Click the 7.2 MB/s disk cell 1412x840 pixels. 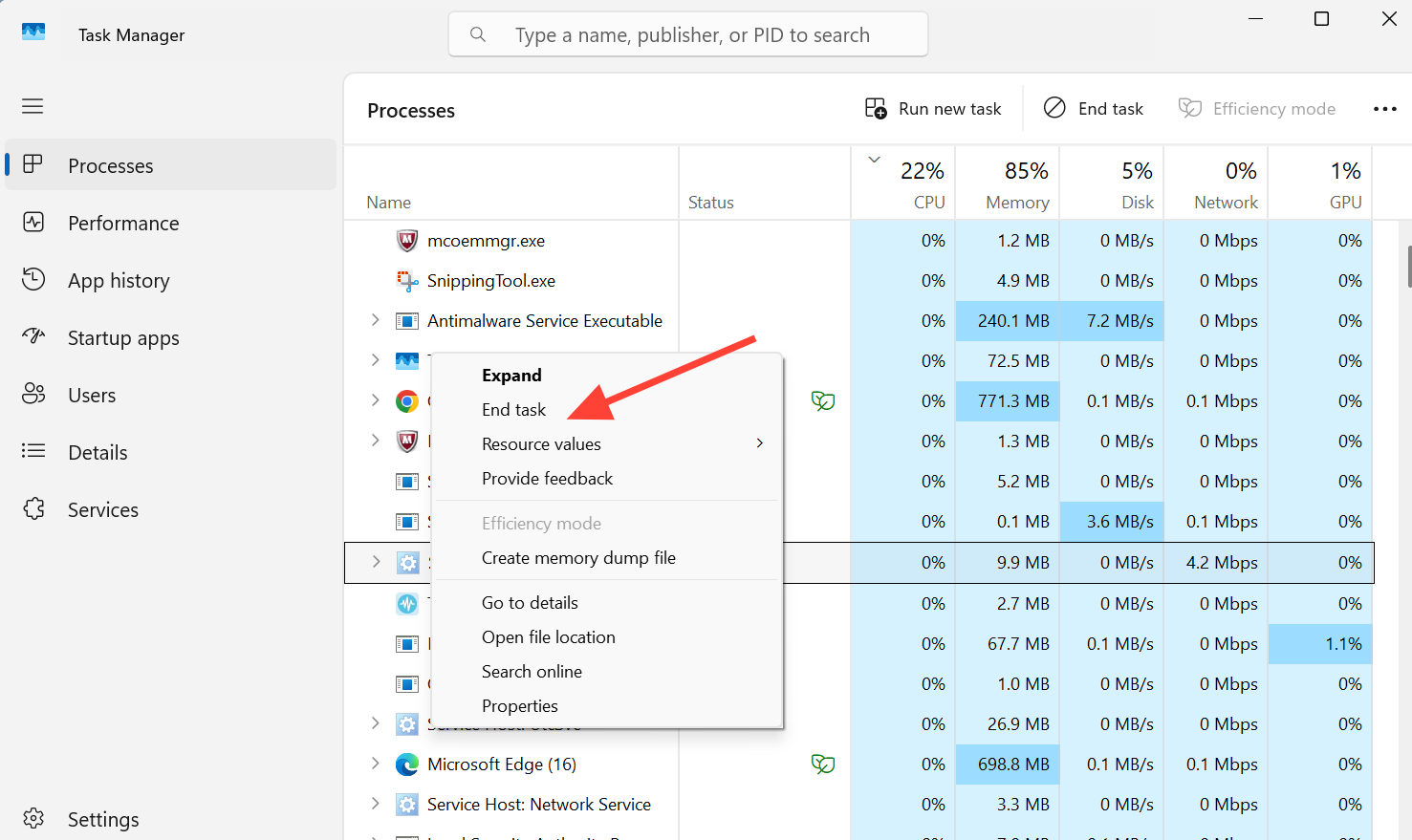[1112, 321]
